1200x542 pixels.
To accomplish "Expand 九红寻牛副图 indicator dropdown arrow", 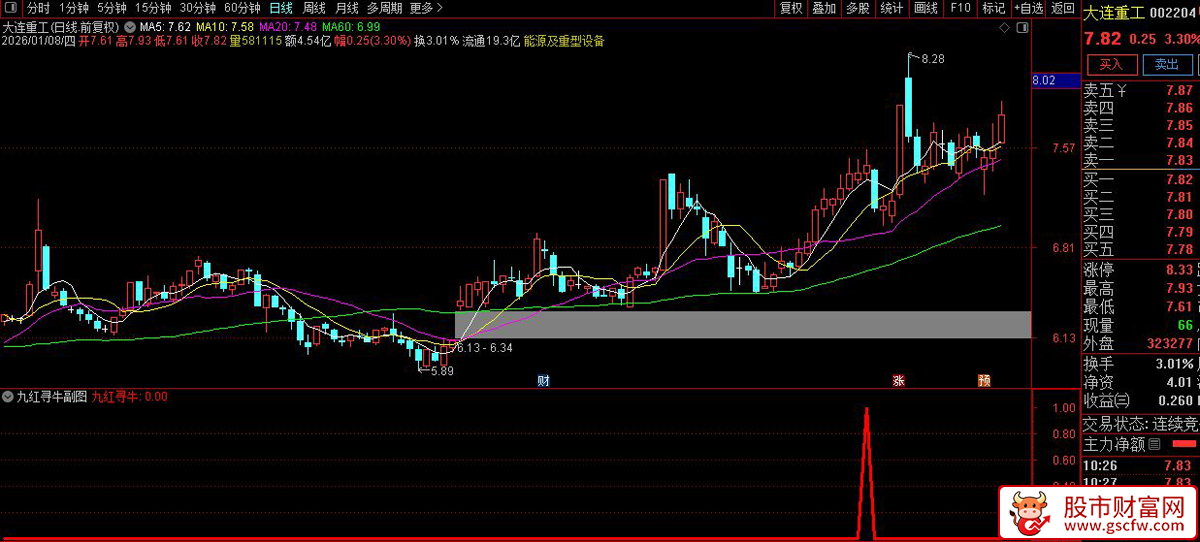I will point(9,396).
